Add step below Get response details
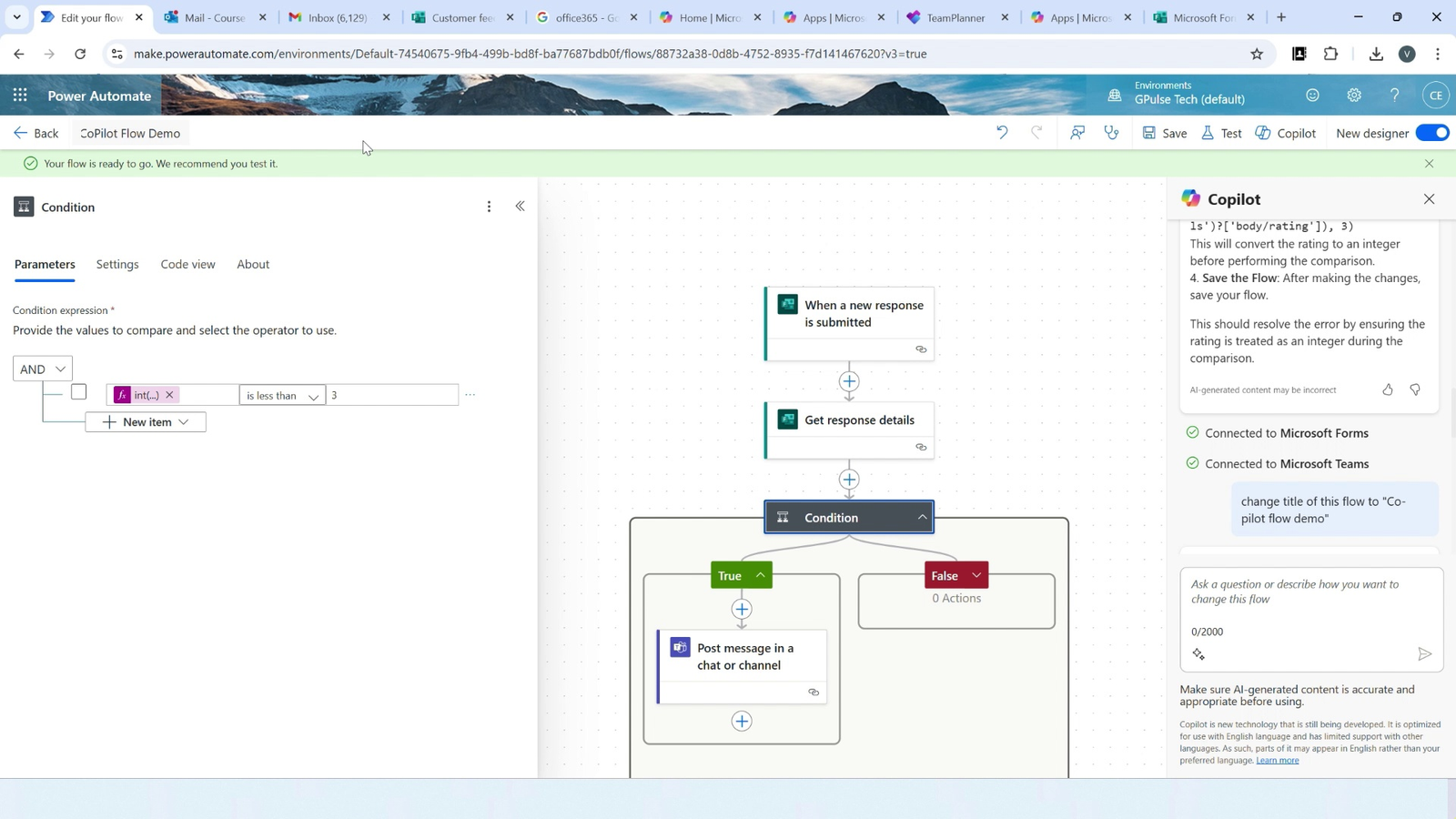1456x819 pixels. (x=849, y=480)
